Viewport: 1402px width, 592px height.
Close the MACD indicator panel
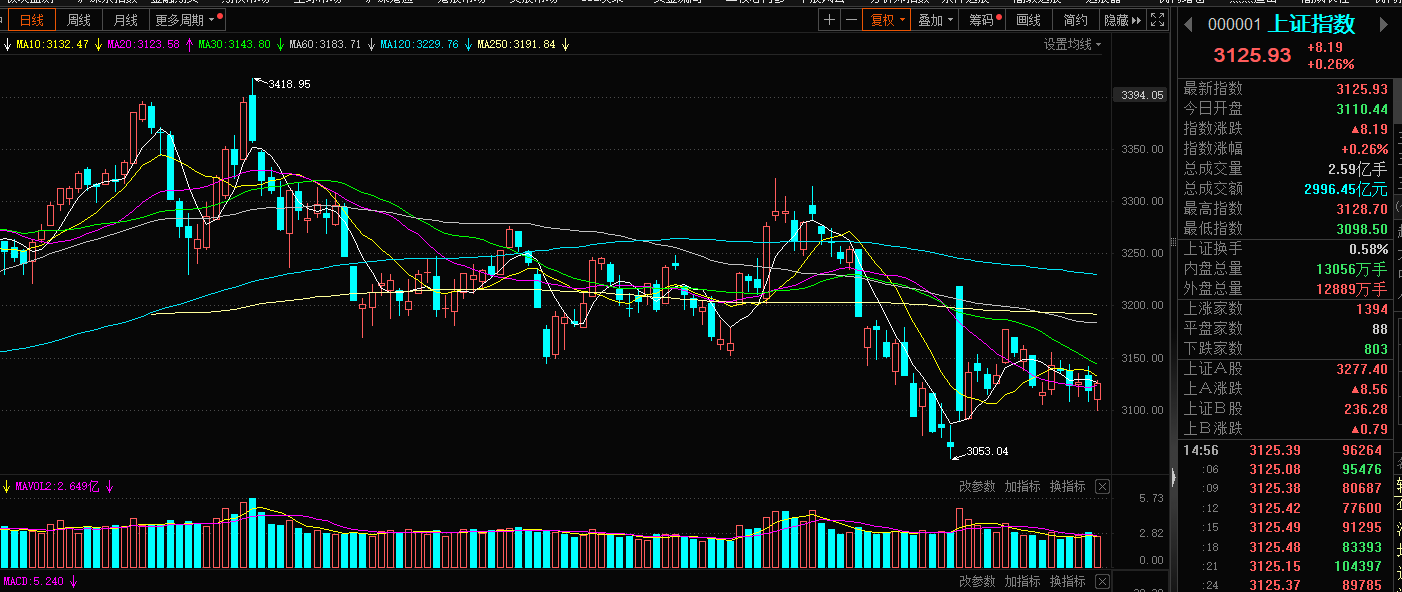pos(1102,581)
